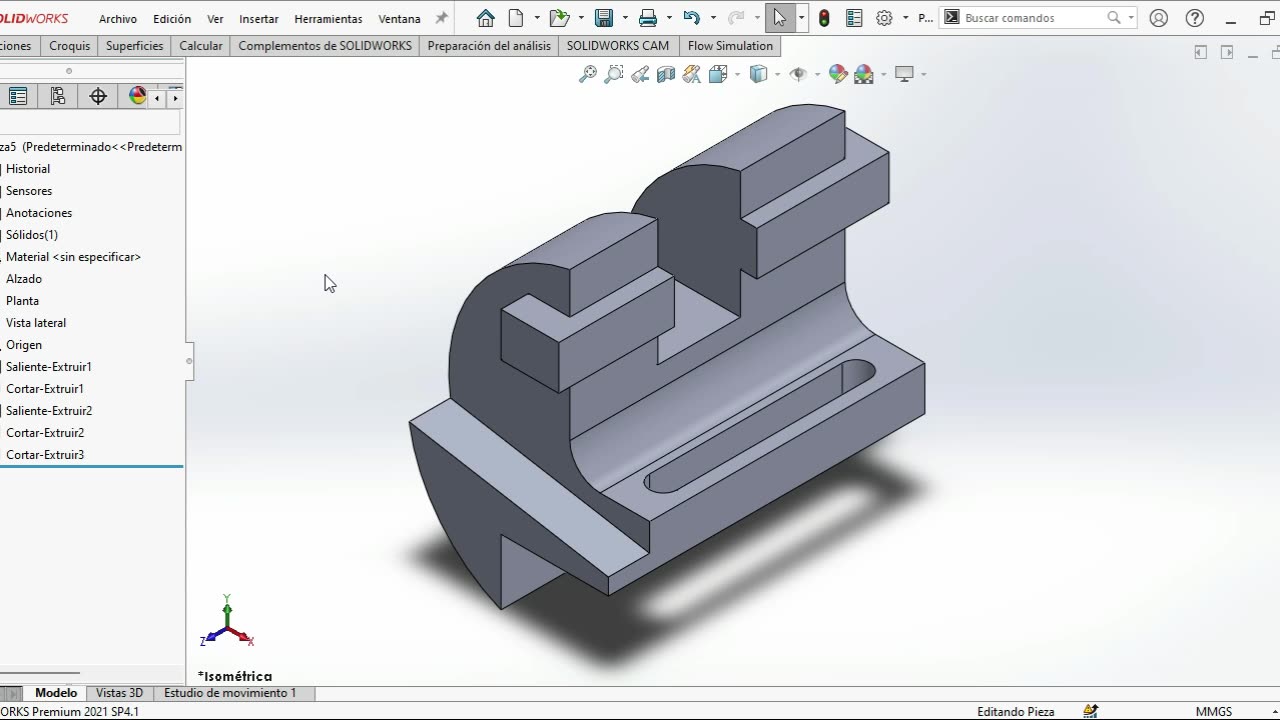This screenshot has height=720, width=1280.
Task: Open the Help question mark
Action: click(x=1194, y=18)
